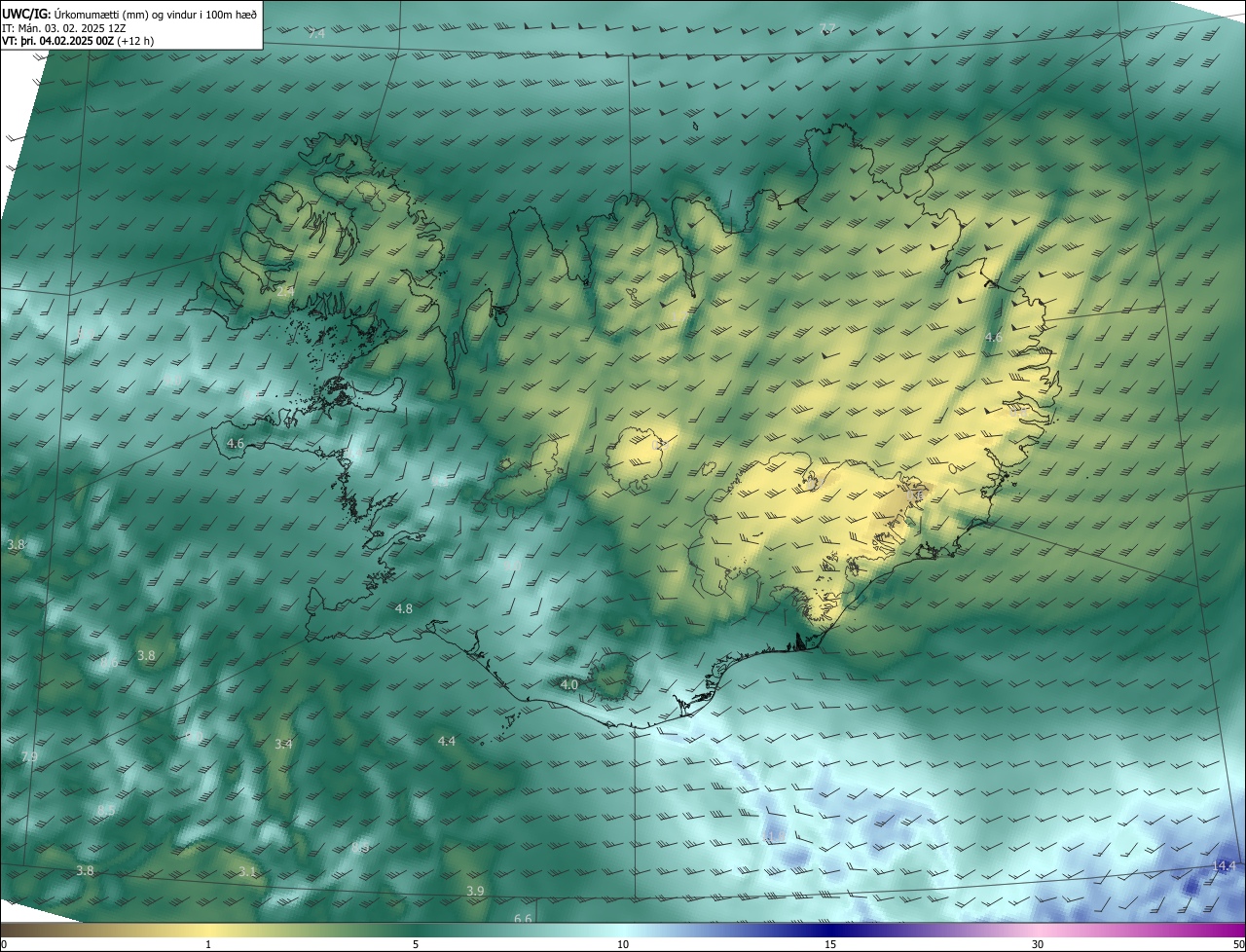Image resolution: width=1246 pixels, height=952 pixels.
Task: Click the 5 tick on the color scale
Action: (416, 944)
